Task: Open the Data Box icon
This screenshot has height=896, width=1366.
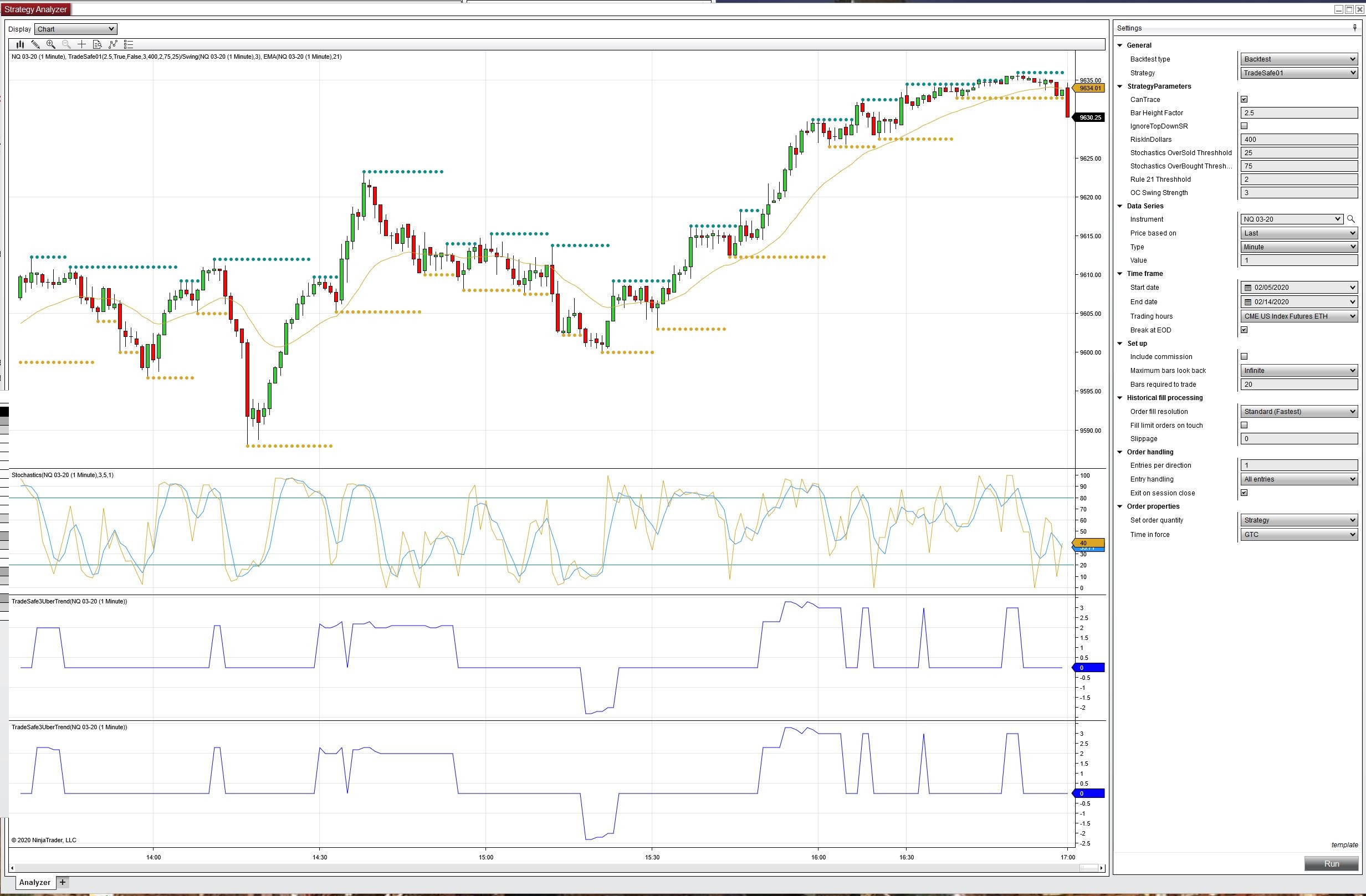Action: (97, 44)
